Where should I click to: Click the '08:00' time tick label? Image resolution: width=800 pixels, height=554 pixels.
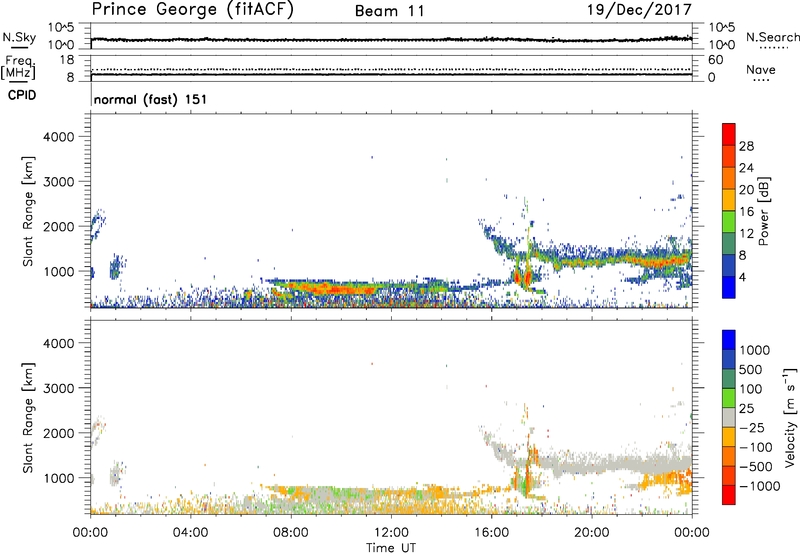pos(291,533)
